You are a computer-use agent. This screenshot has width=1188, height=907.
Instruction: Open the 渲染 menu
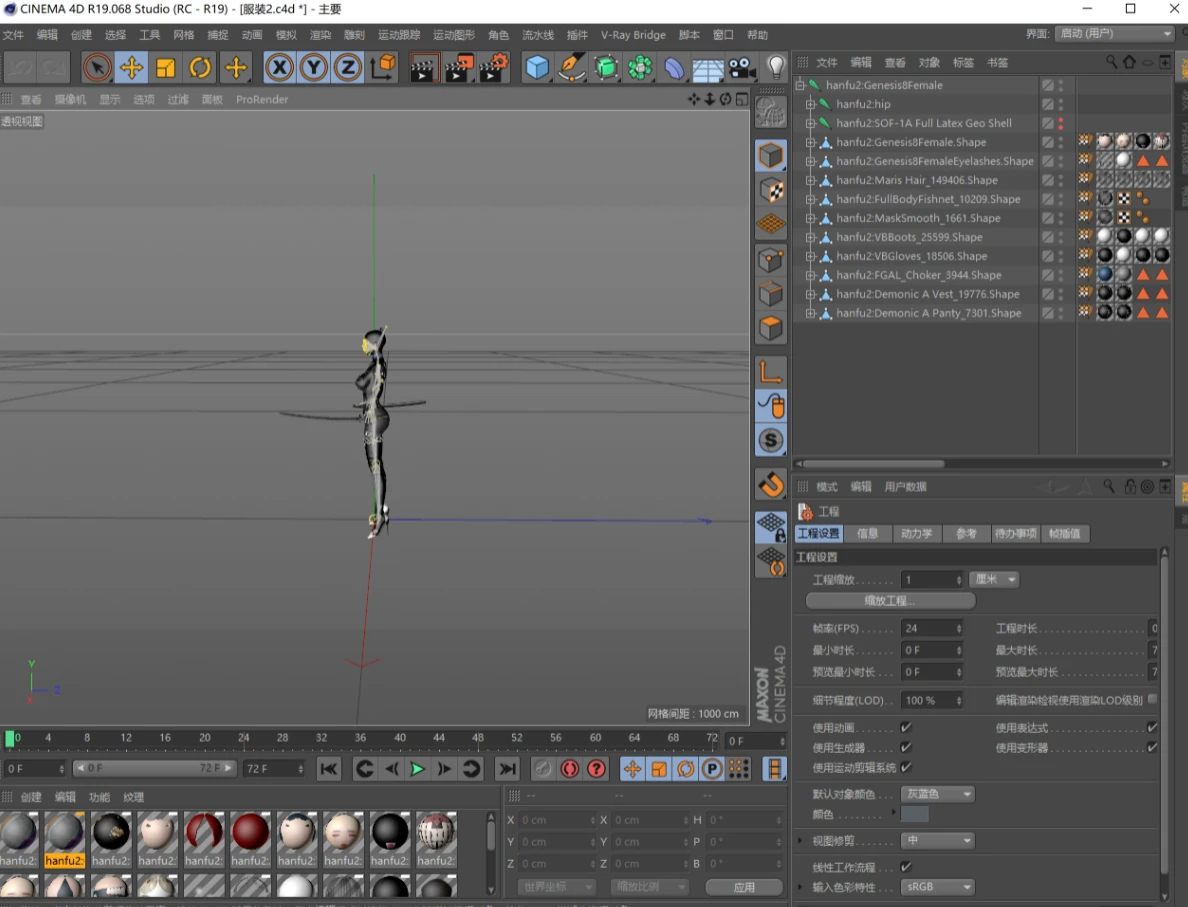tap(320, 35)
